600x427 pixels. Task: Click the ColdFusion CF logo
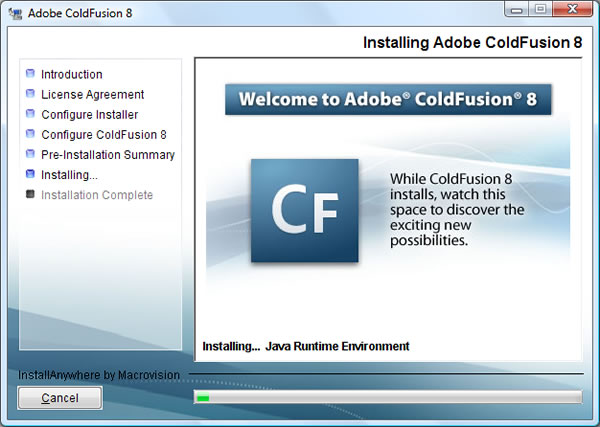305,210
